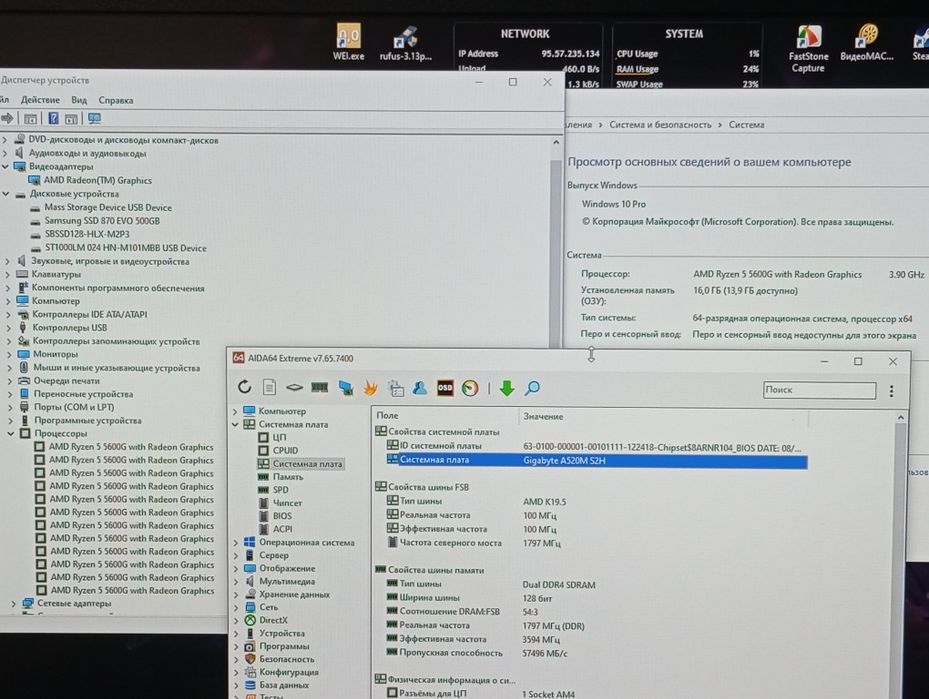The width and height of the screenshot is (929, 699).
Task: Open the Действие menu in Device Manager
Action: click(40, 100)
